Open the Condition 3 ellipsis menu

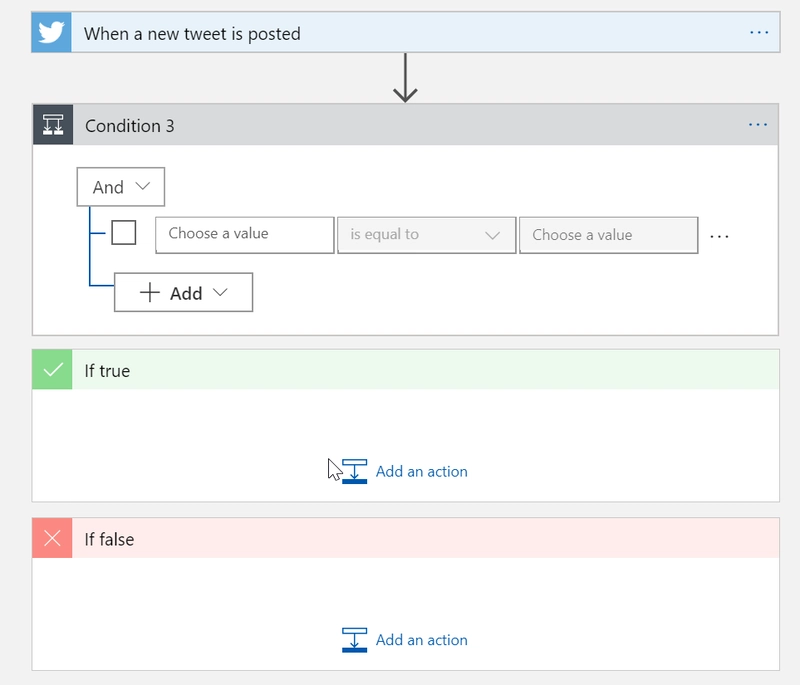(758, 125)
